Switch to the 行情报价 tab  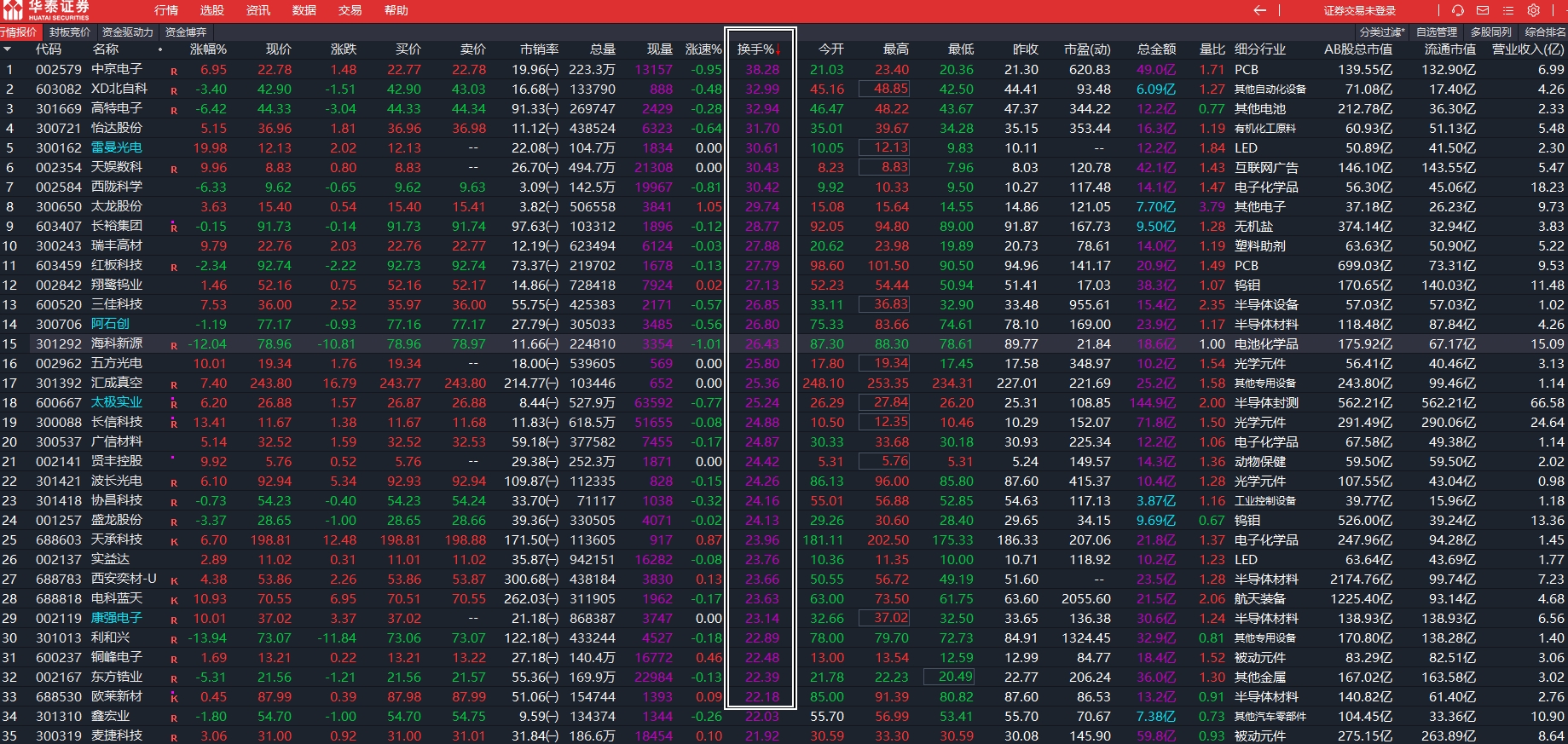pos(20,32)
